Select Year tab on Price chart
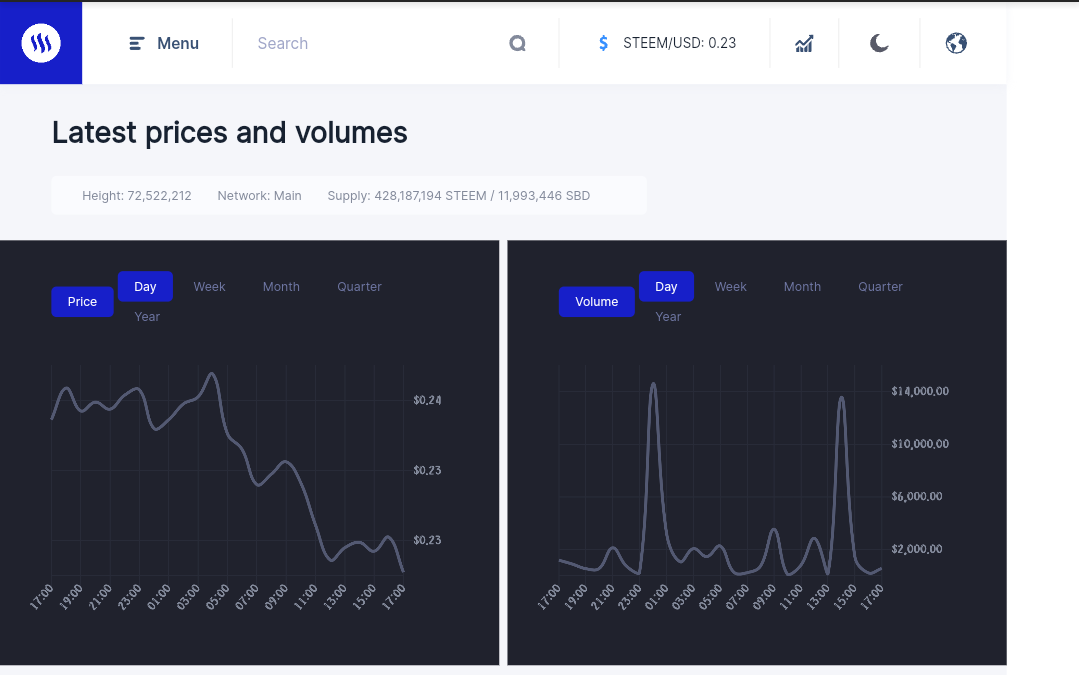This screenshot has height=675, width=1079. pos(147,317)
